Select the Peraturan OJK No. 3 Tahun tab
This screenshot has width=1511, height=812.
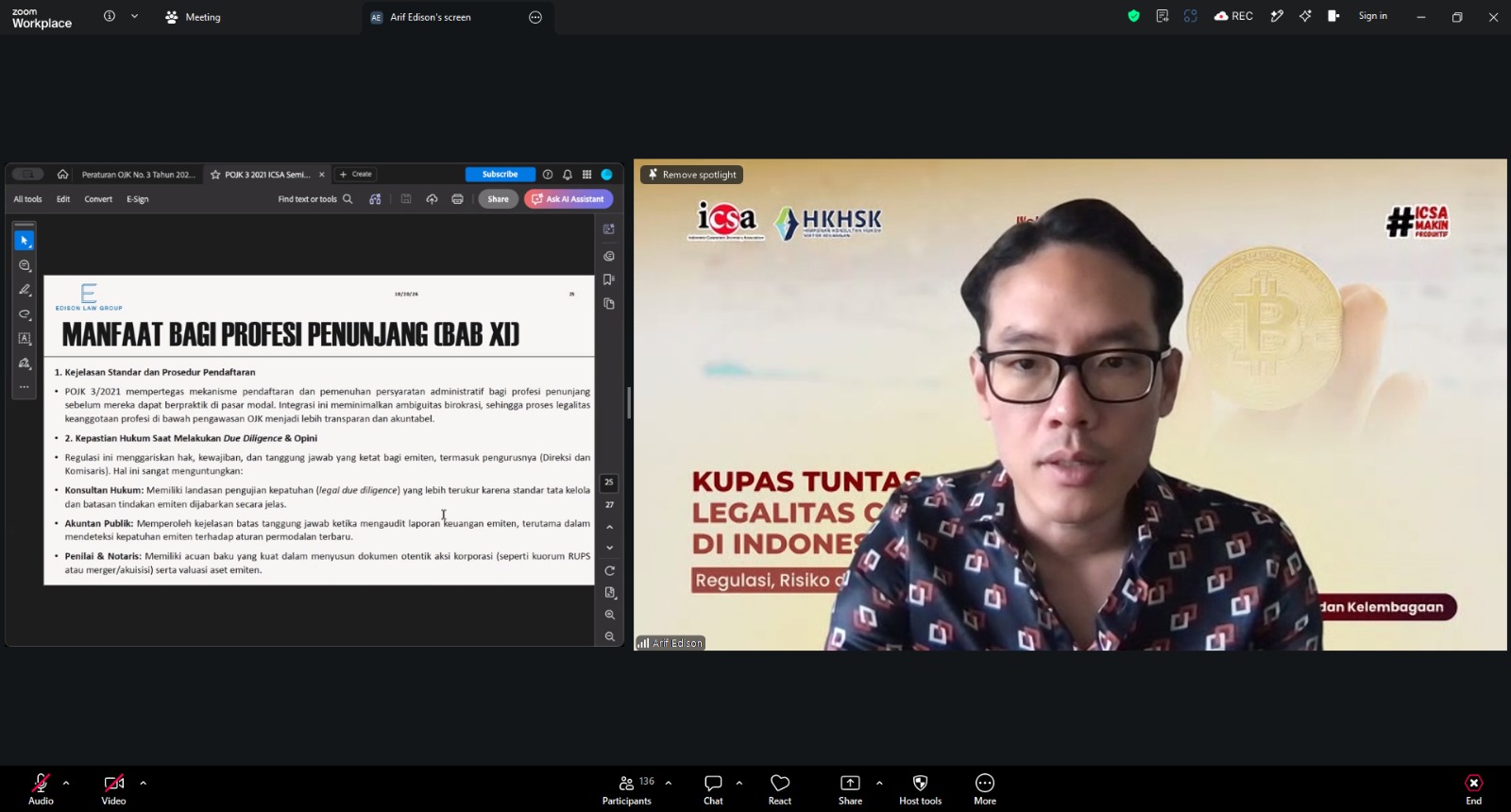pos(138,175)
